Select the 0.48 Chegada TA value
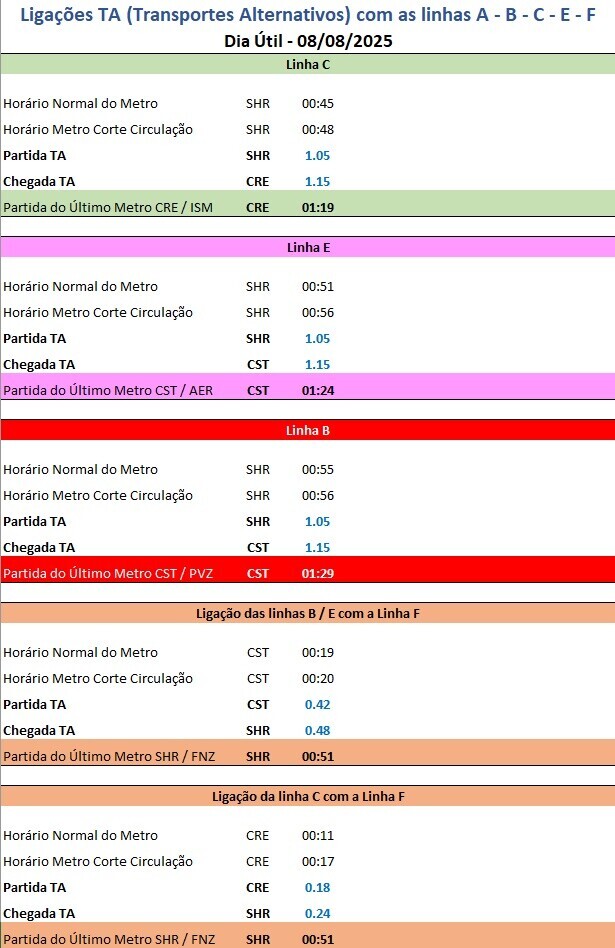This screenshot has width=615, height=948. 317,730
